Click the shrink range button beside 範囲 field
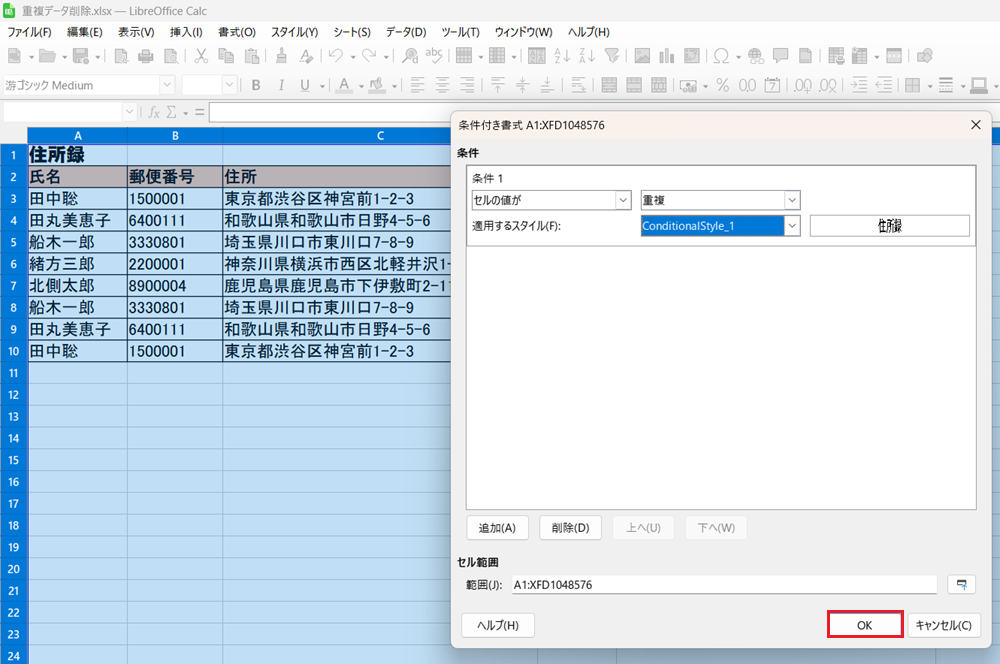The width and height of the screenshot is (1000, 664). click(x=962, y=584)
